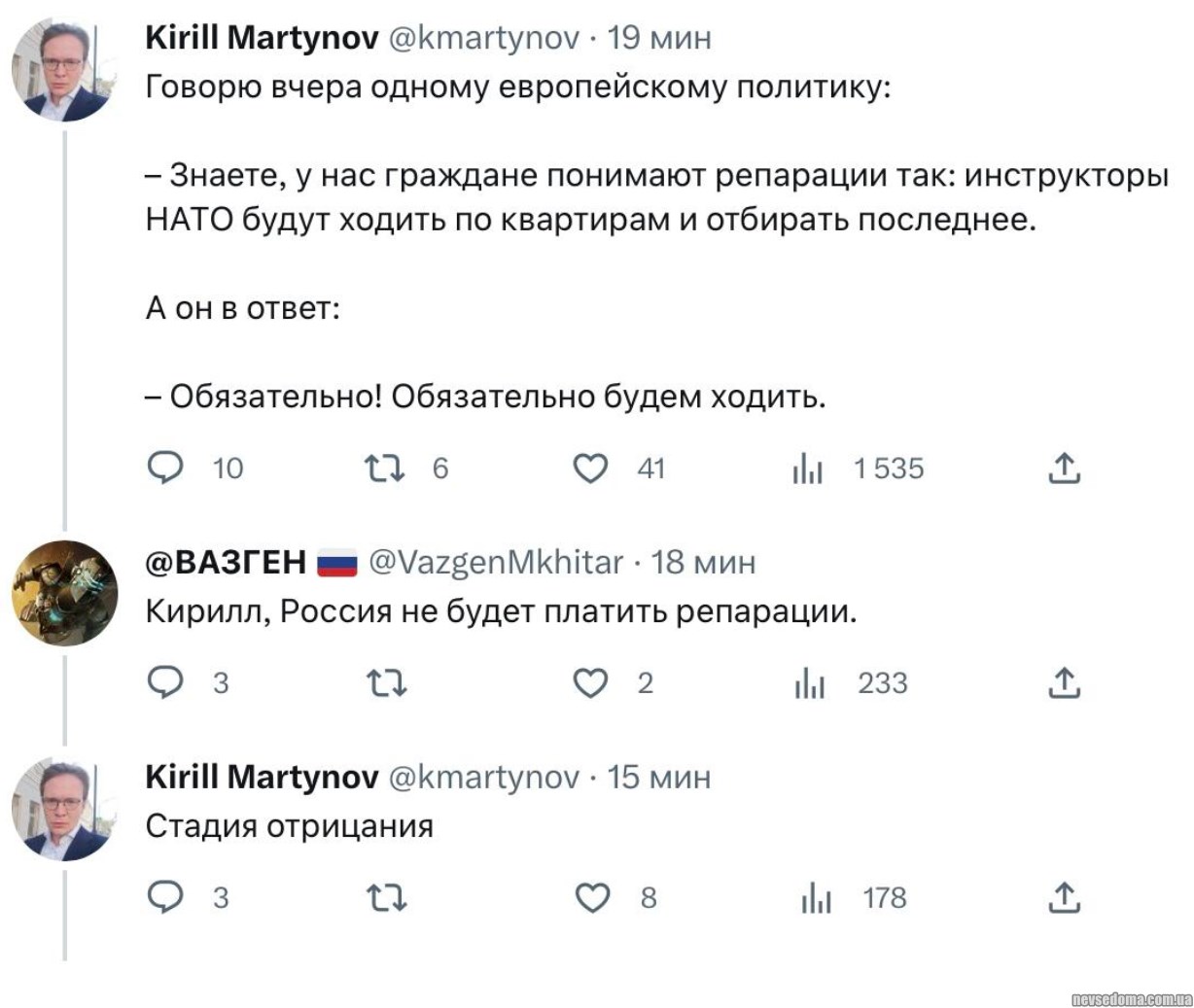This screenshot has height=1008, width=1194.
Task: Share the ВАЗГЕН tweet
Action: 1065,683
